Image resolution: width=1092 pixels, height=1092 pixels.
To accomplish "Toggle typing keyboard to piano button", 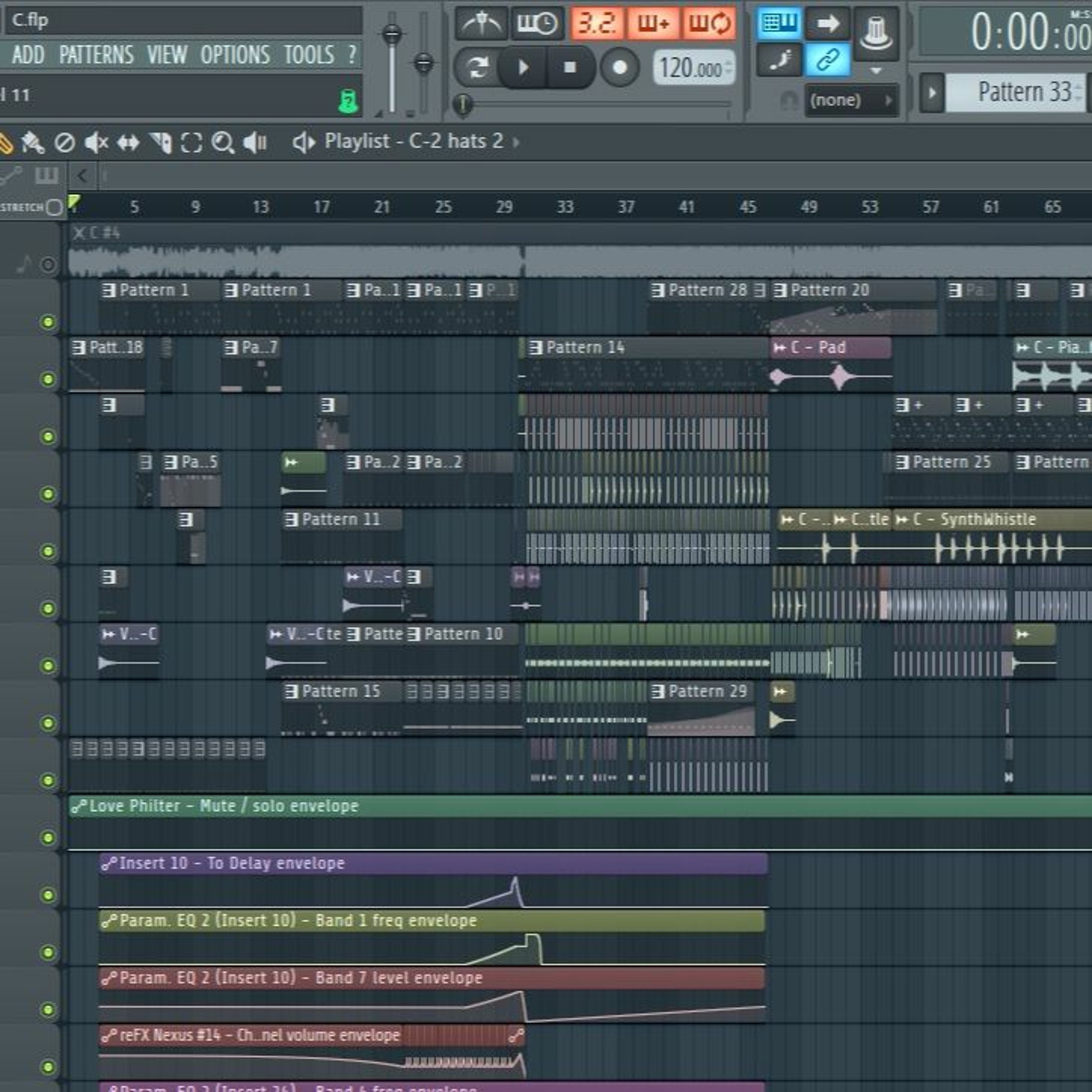I will coord(779,23).
